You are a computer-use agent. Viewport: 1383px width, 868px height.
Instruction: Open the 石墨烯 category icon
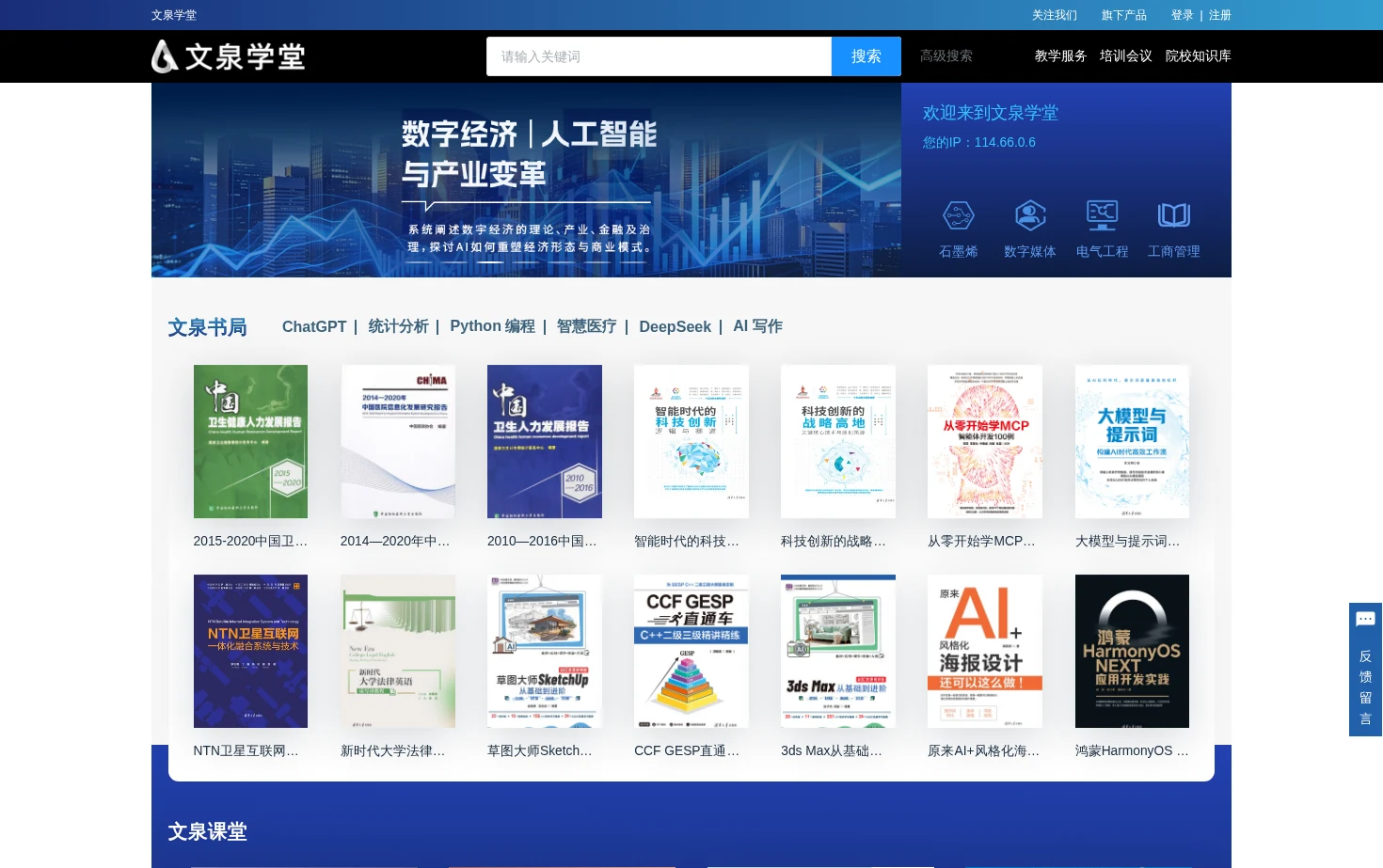959,216
